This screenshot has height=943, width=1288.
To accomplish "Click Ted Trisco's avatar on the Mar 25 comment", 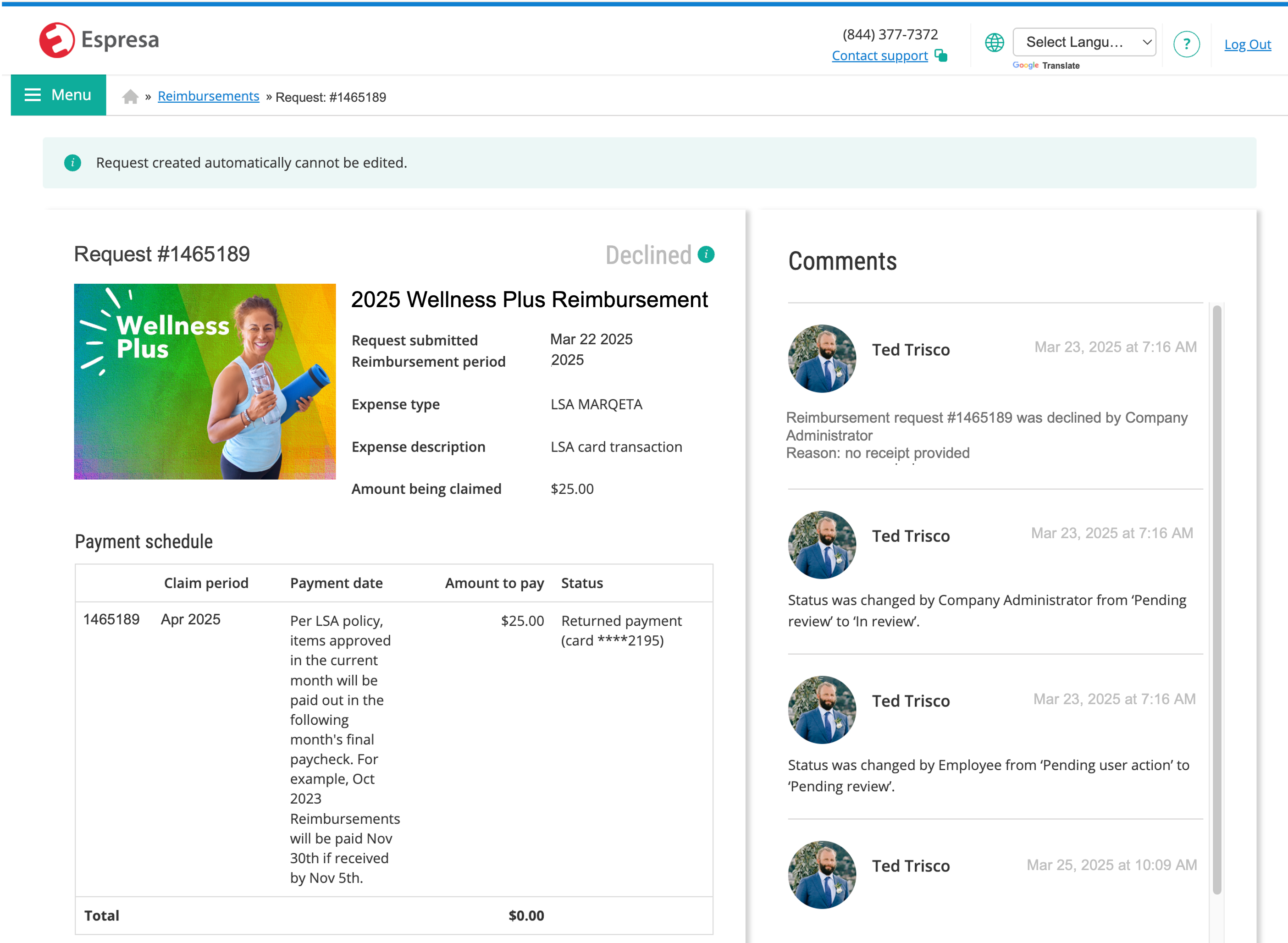I will 822,874.
